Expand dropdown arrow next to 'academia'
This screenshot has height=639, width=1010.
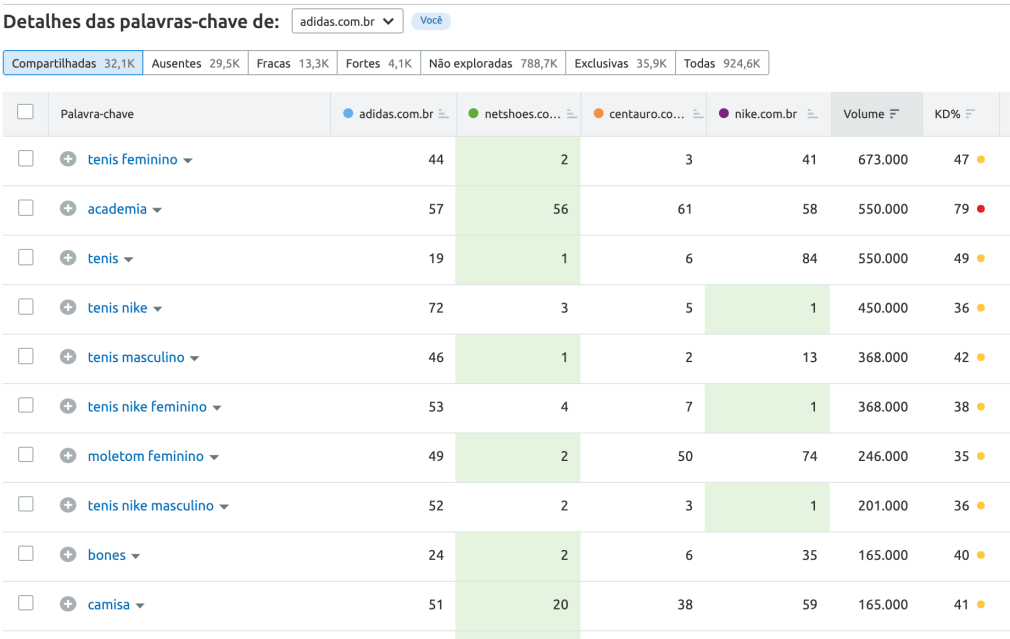coord(157,210)
